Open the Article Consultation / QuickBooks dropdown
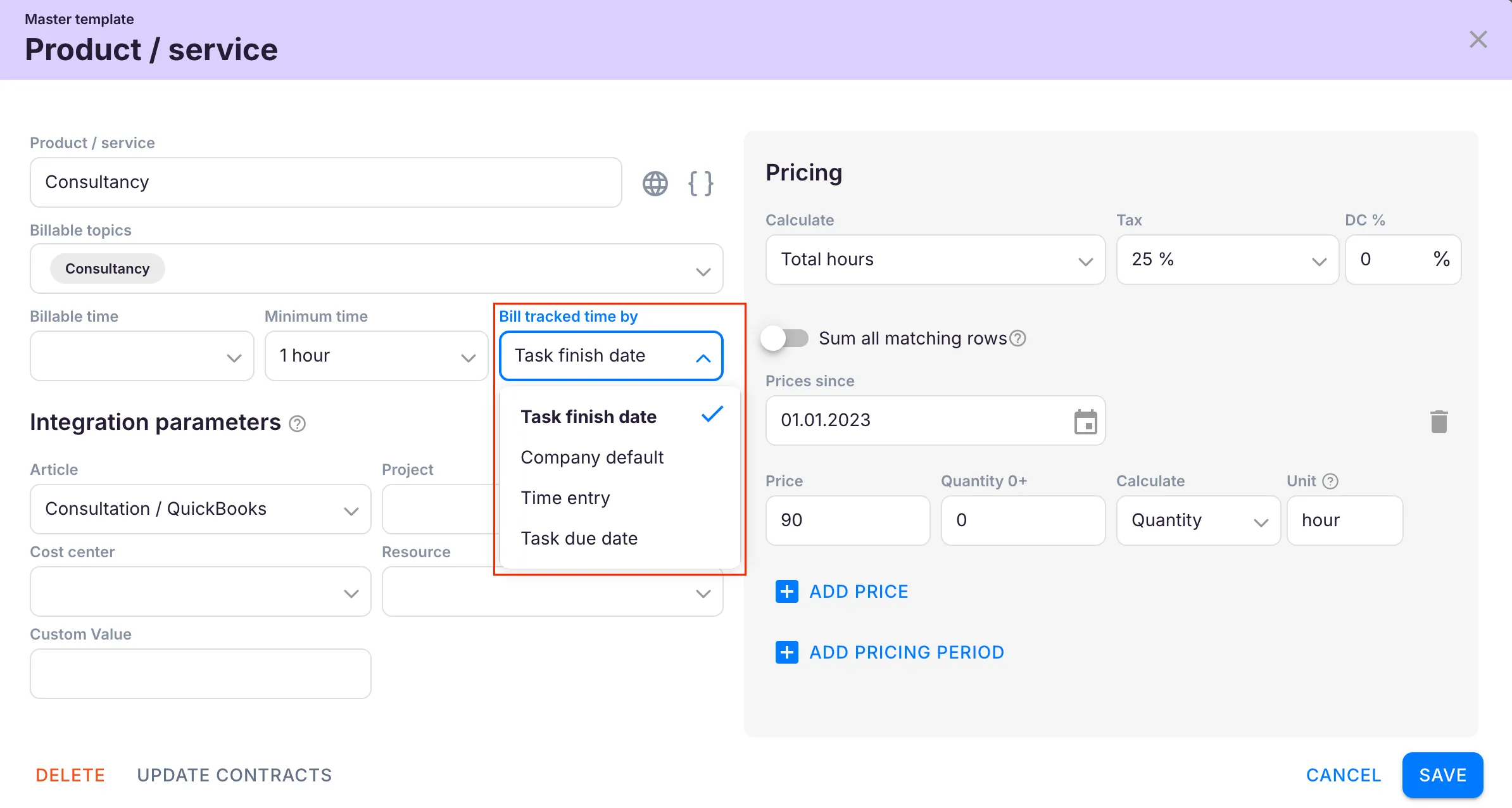Viewport: 1512px width, 808px height. (200, 509)
